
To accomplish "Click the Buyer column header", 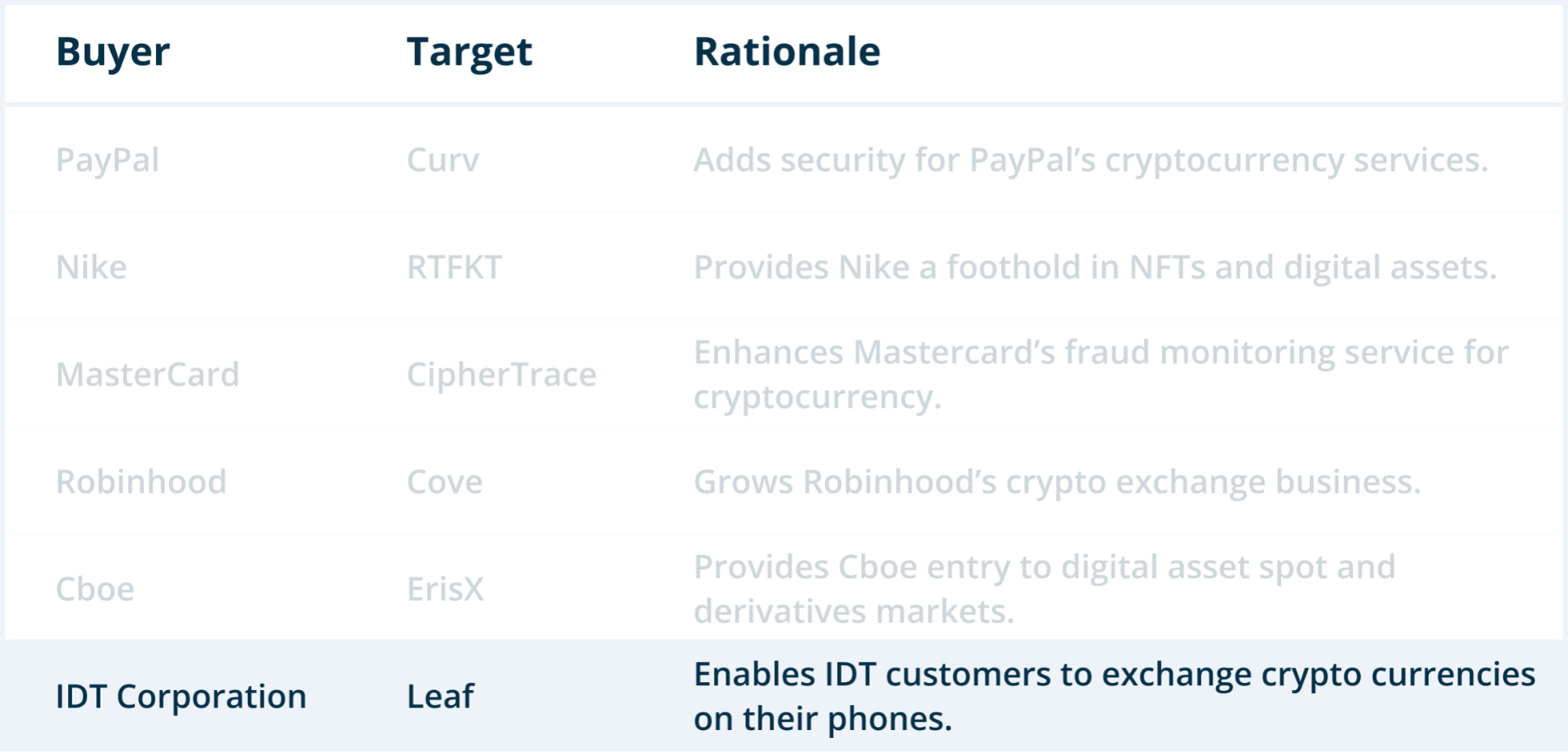I will (x=113, y=53).
